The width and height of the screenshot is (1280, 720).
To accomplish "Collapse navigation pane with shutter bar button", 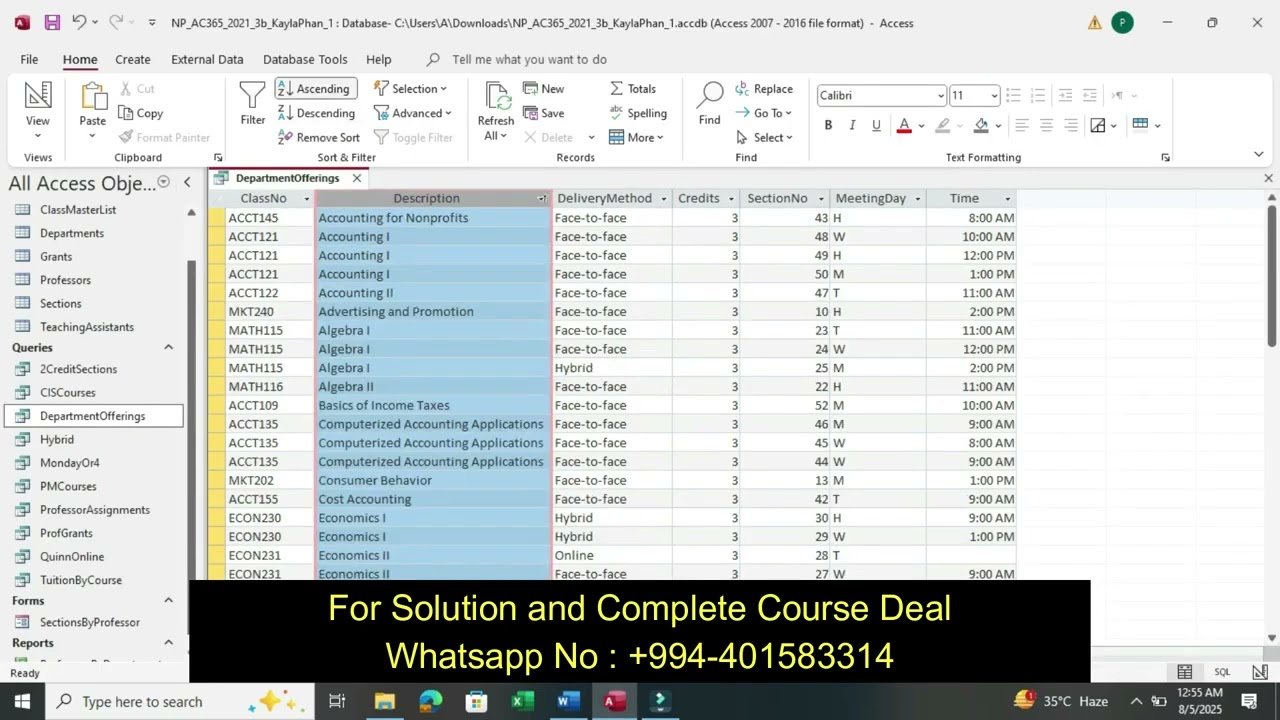I will coord(188,182).
